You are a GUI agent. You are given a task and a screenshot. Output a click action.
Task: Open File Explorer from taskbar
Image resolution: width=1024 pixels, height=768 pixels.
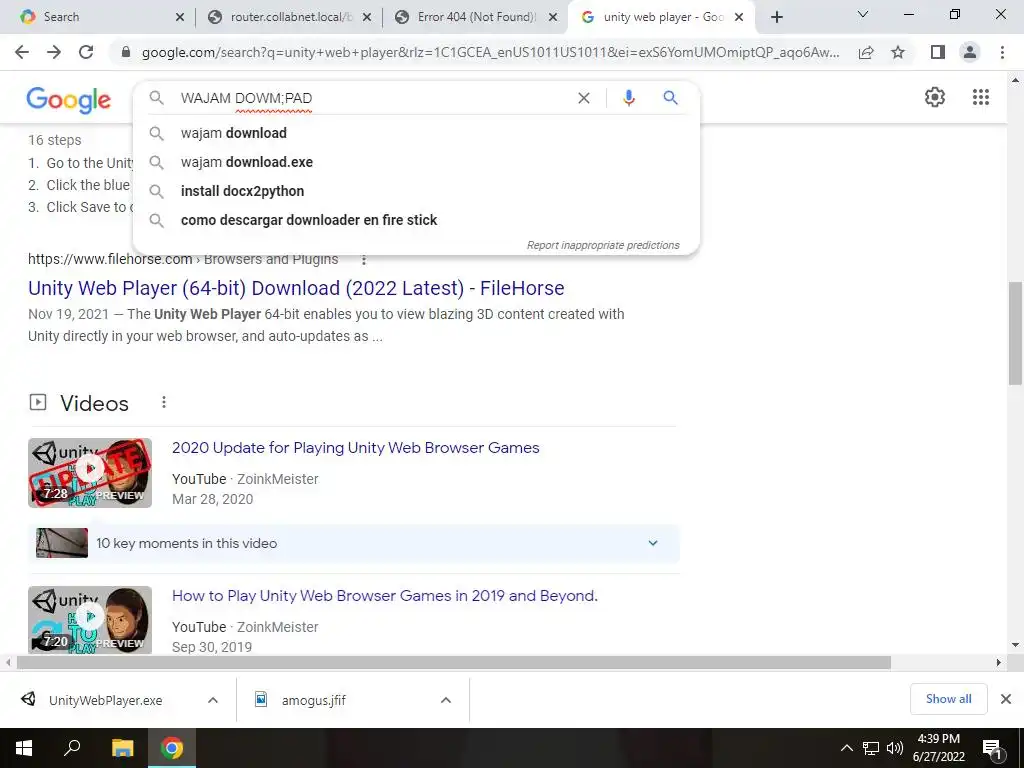click(122, 748)
